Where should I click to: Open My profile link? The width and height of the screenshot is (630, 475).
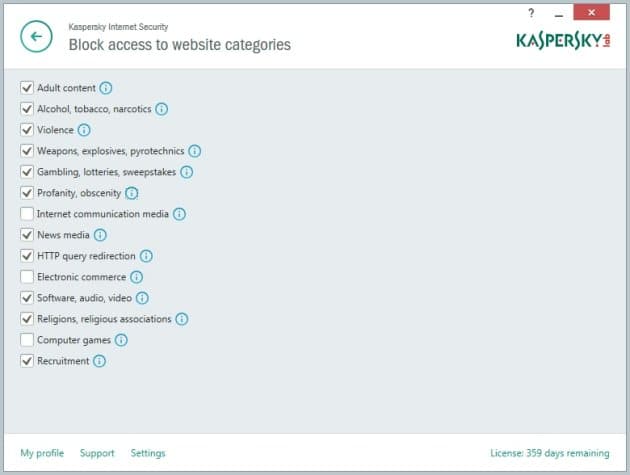(x=42, y=453)
